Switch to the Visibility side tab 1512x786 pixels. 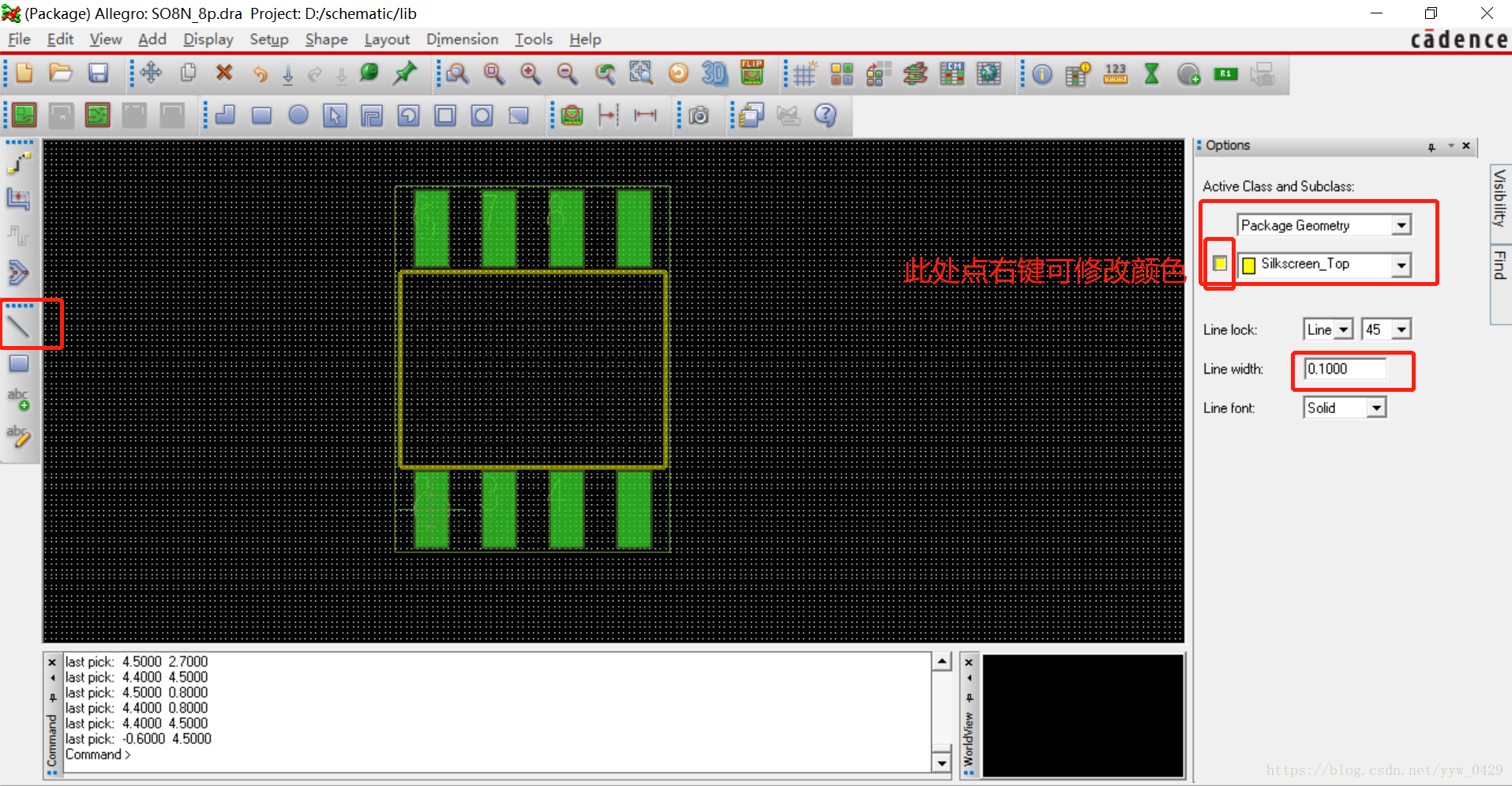(1499, 201)
